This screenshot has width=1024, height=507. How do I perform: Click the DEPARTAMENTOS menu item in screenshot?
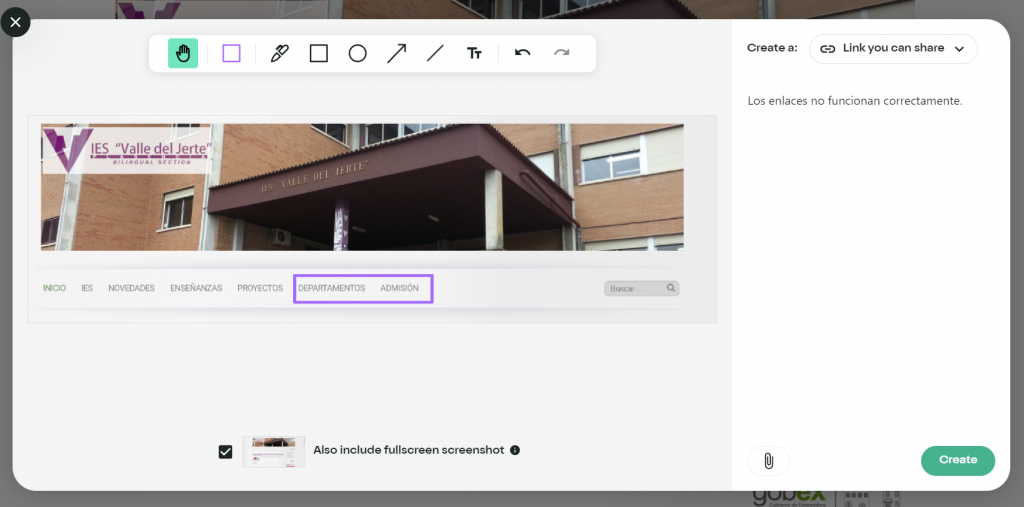[332, 288]
